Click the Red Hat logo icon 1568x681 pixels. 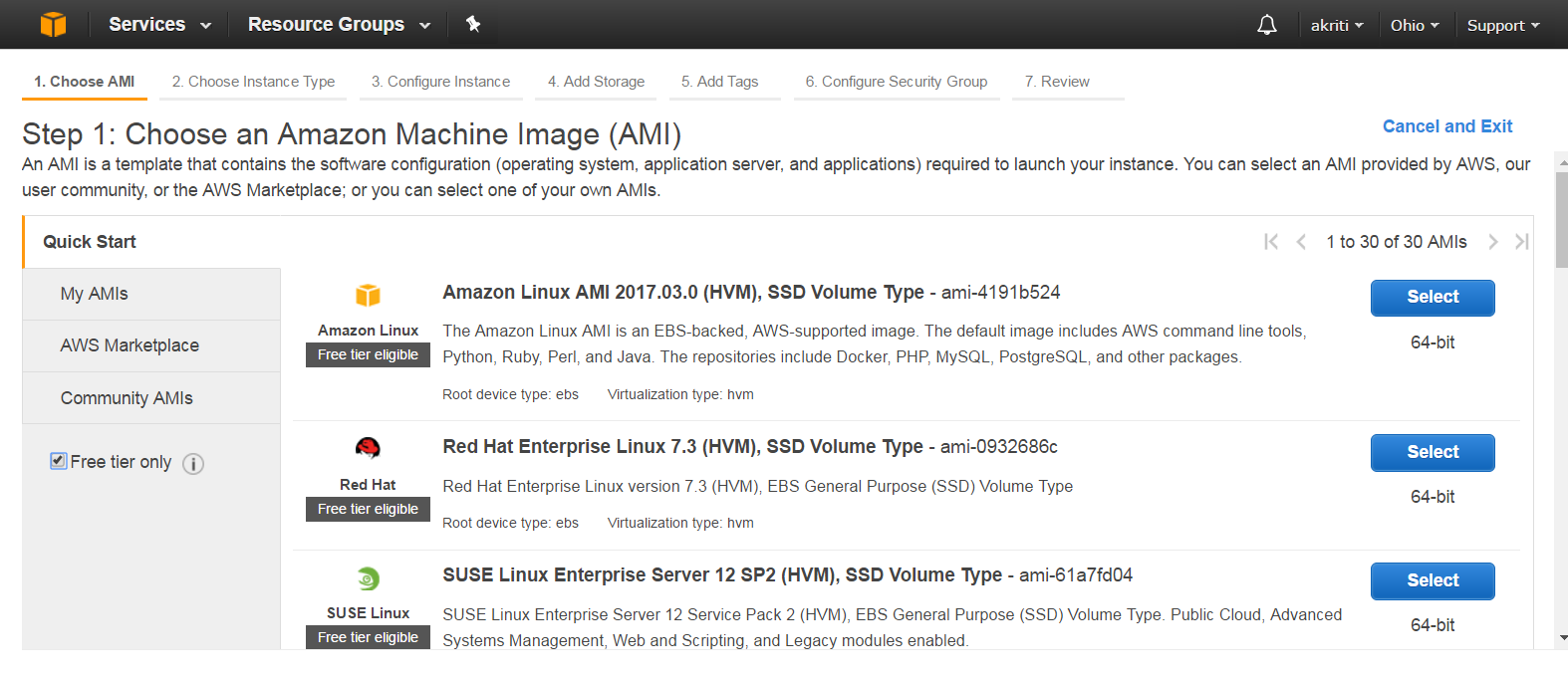368,449
